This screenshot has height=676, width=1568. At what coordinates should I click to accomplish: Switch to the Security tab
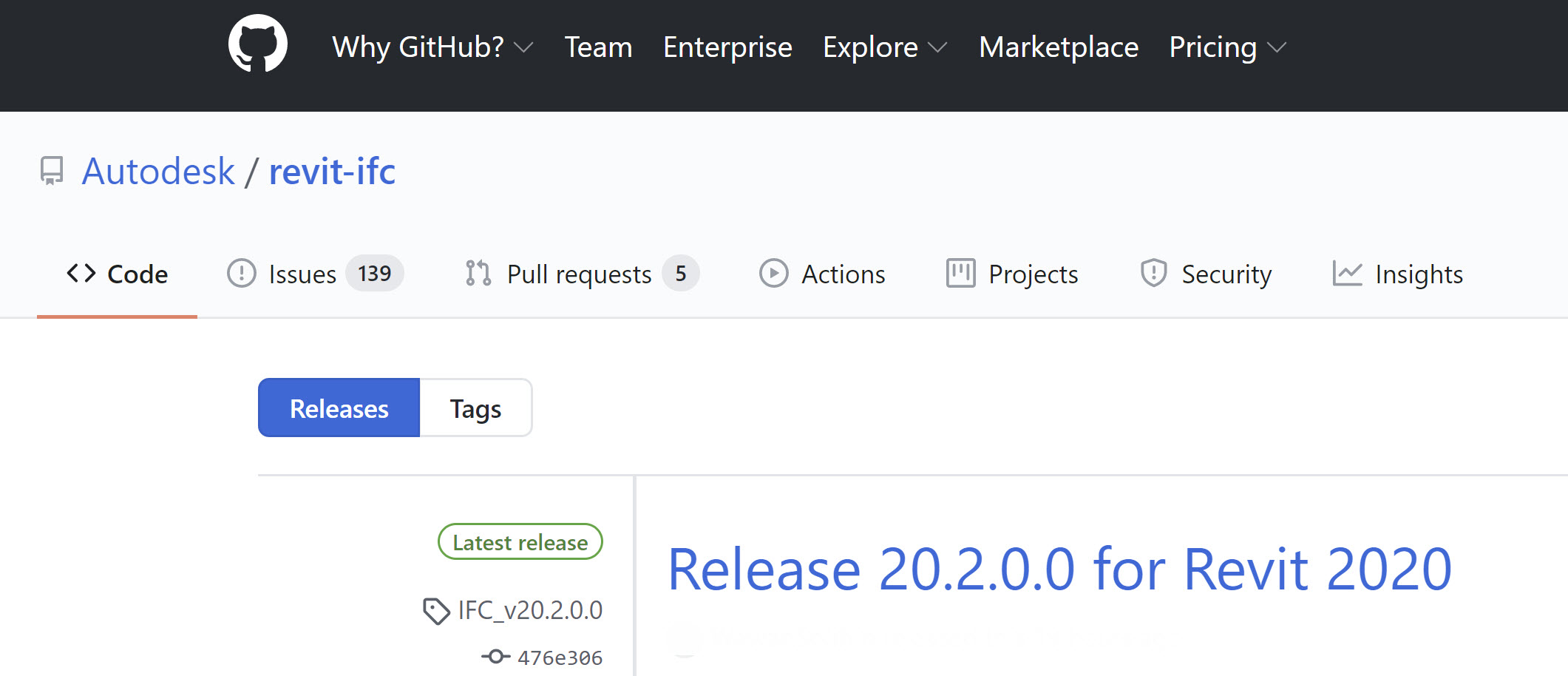tap(1206, 274)
